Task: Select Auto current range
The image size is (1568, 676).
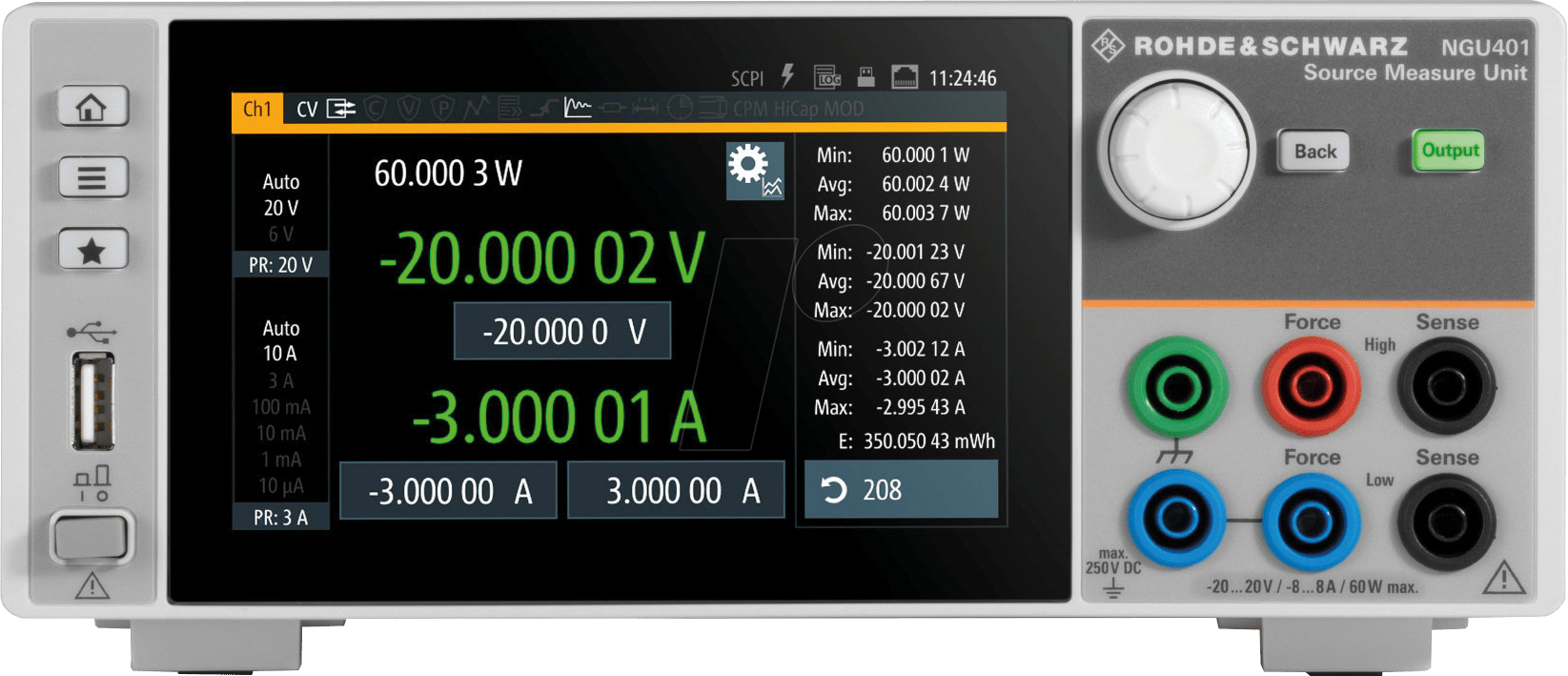Action: point(281,329)
